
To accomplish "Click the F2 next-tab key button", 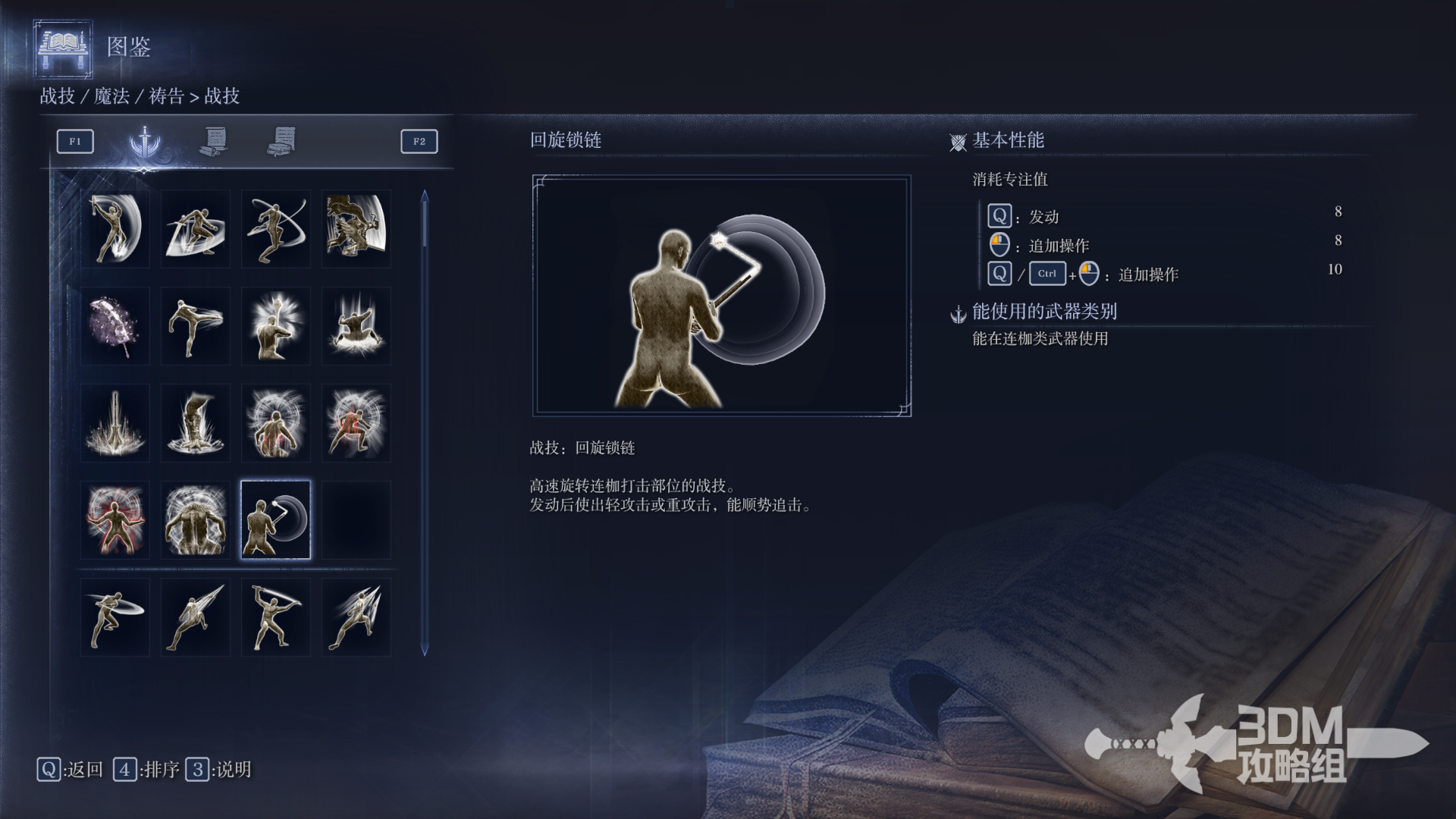I will coord(419,141).
